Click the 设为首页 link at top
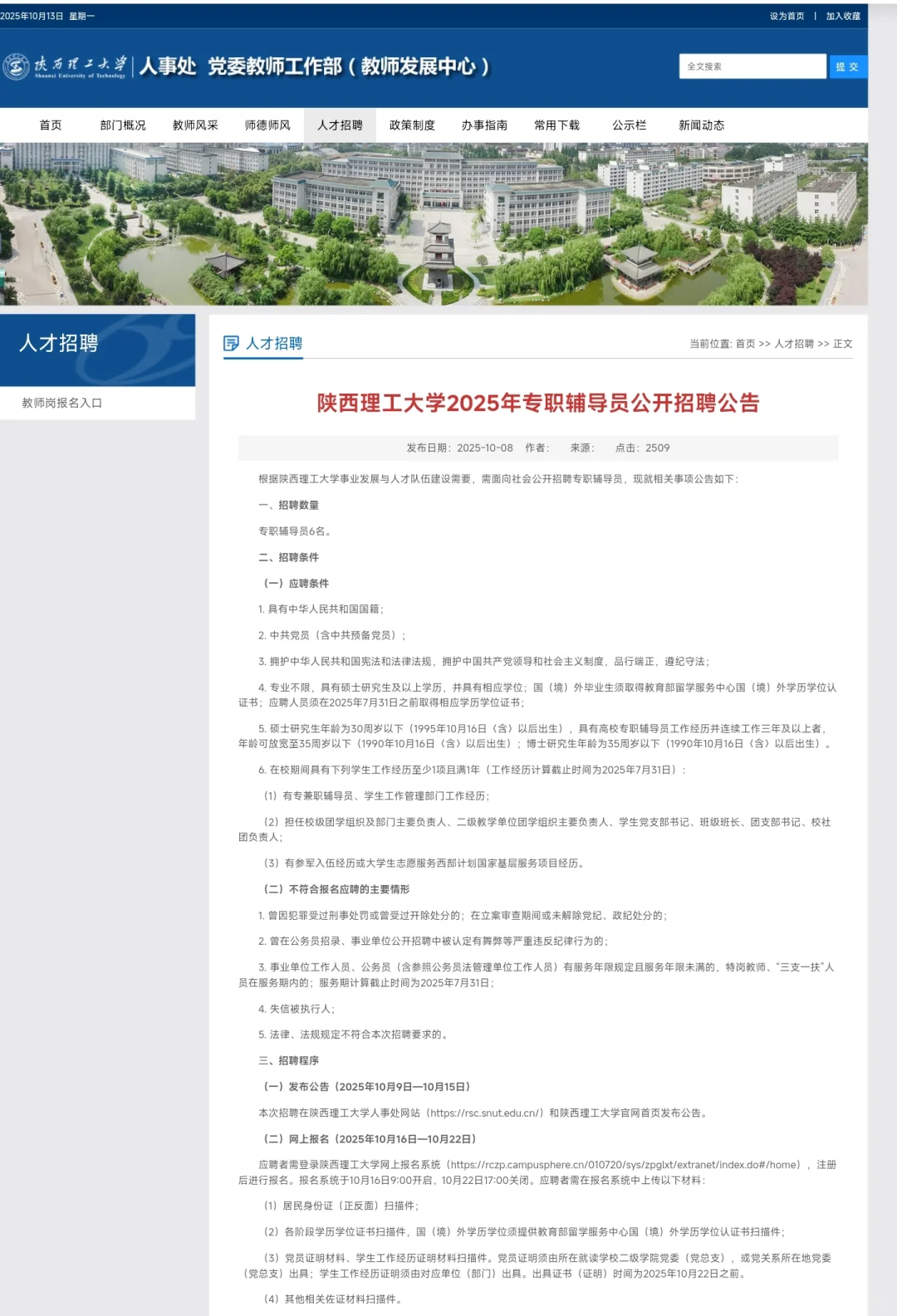This screenshot has height=1316, width=897. click(x=787, y=16)
